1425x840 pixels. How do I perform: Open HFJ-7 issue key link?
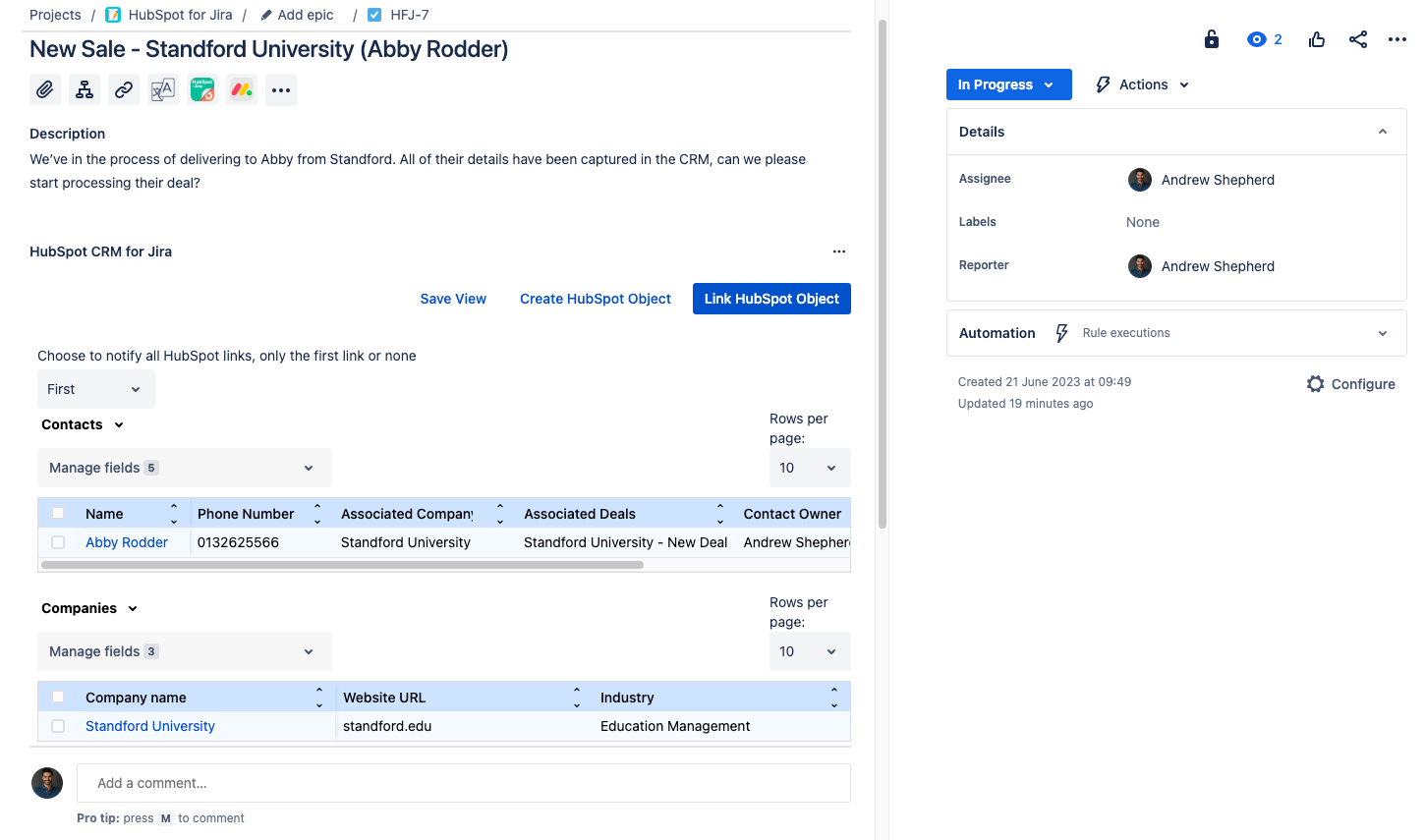(x=409, y=15)
